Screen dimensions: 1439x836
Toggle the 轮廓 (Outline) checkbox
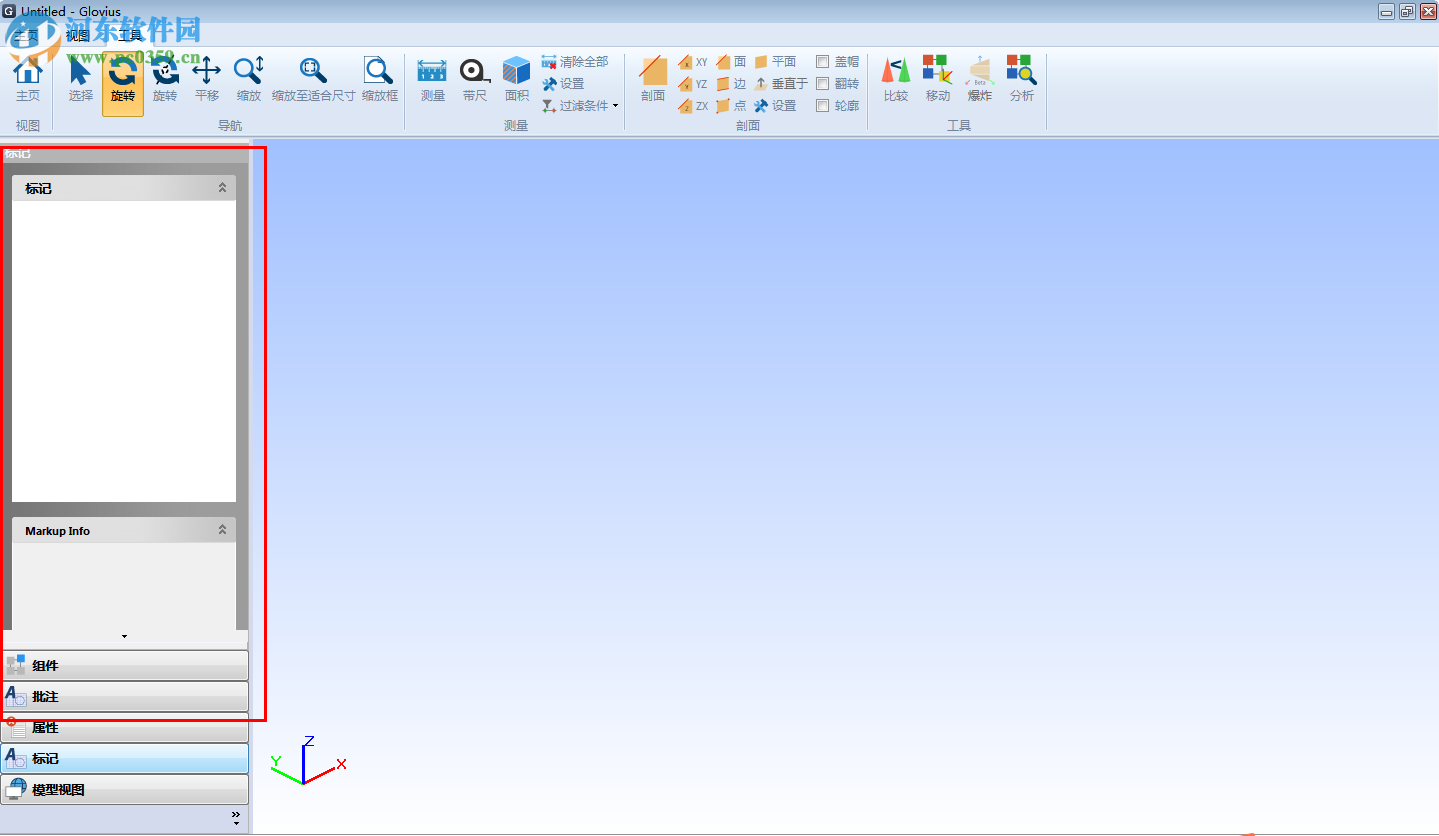tap(822, 105)
